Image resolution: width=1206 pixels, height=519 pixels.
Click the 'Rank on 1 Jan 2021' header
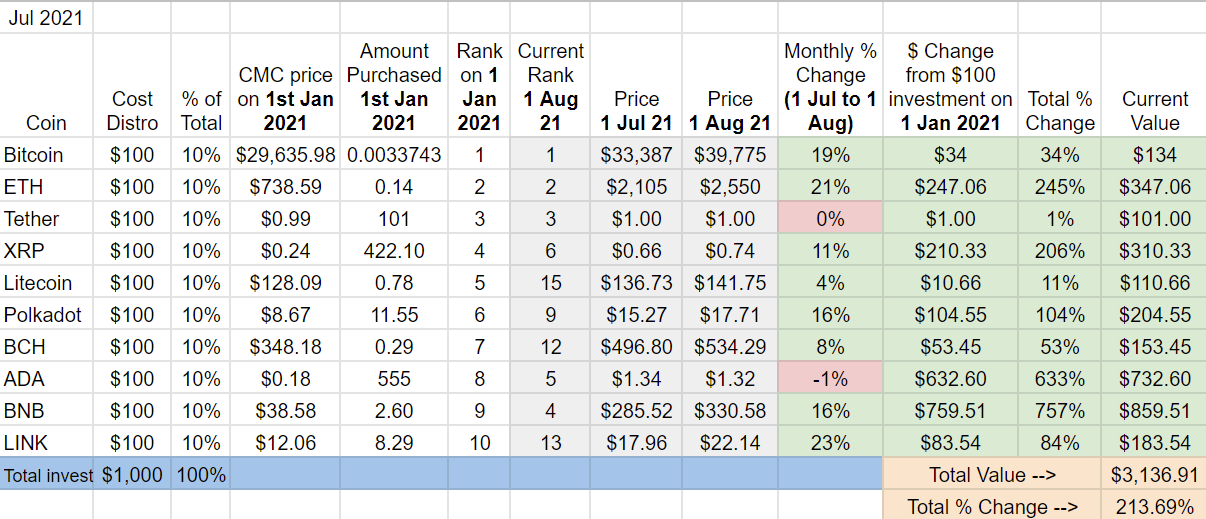(480, 87)
